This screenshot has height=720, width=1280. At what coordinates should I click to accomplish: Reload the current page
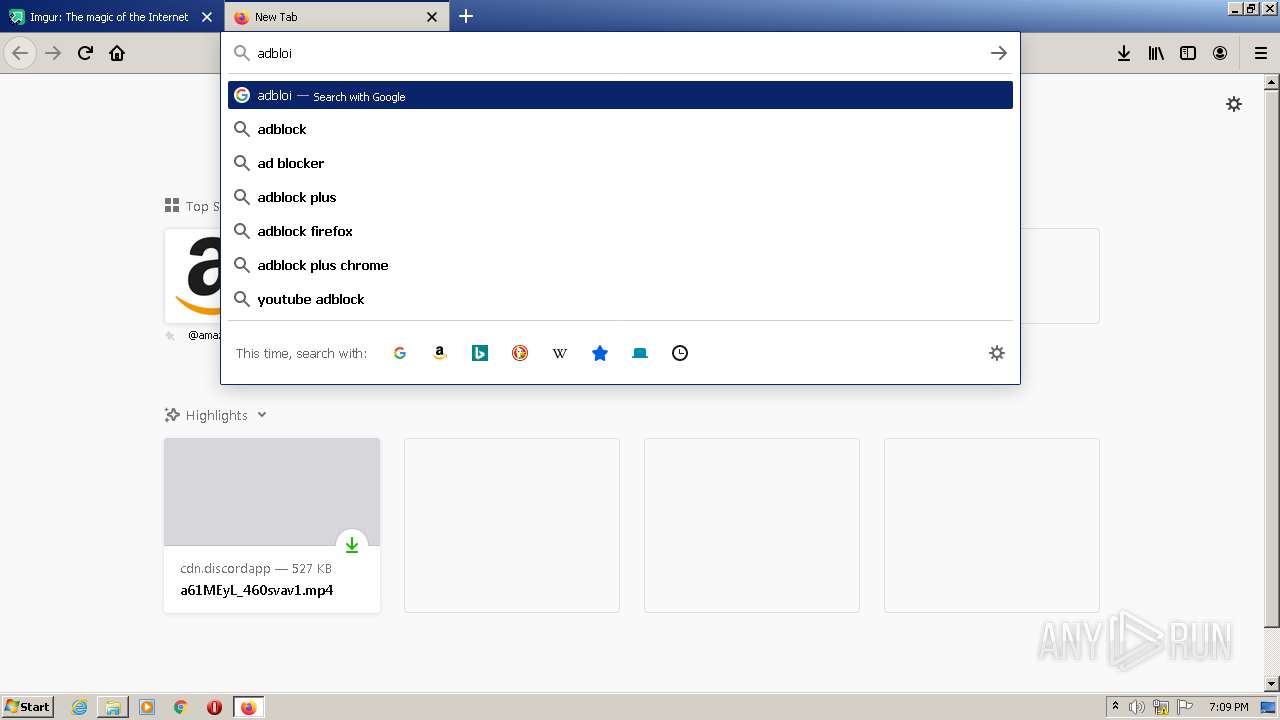point(85,53)
